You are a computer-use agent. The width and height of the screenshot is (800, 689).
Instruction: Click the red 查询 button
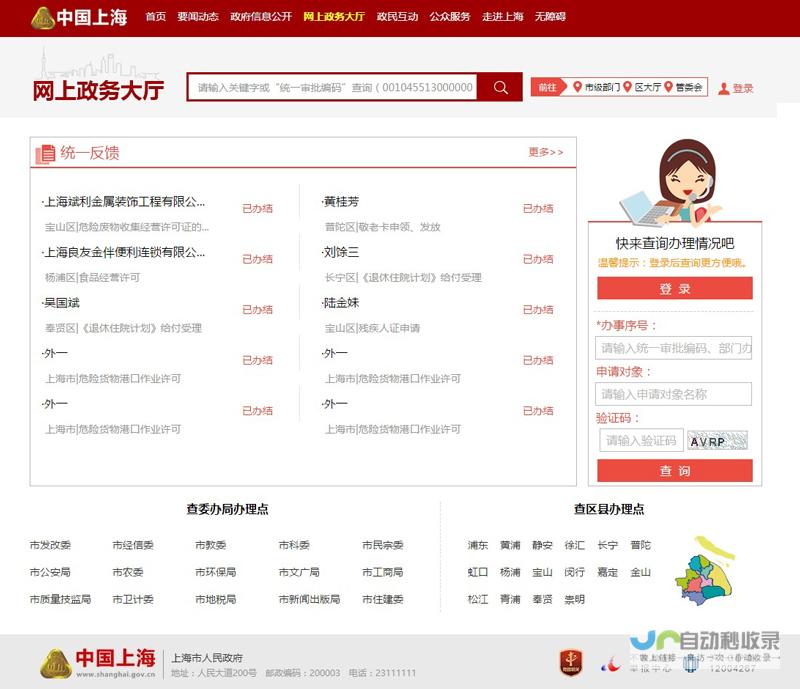point(674,471)
